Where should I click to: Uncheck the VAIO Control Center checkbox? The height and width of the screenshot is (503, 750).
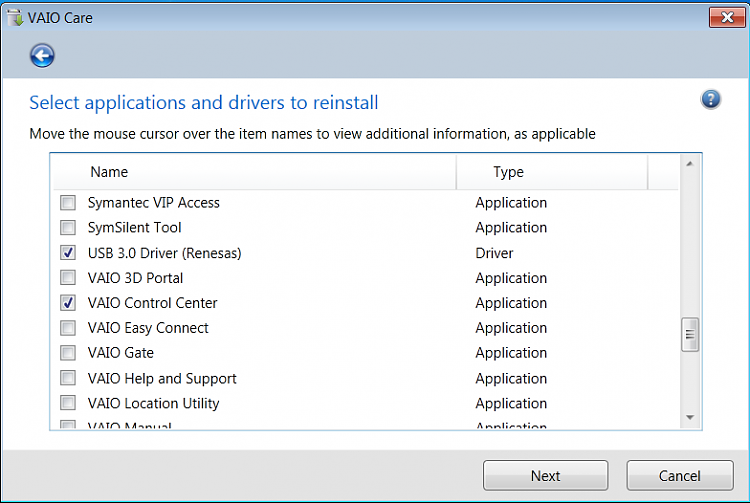pyautogui.click(x=68, y=303)
